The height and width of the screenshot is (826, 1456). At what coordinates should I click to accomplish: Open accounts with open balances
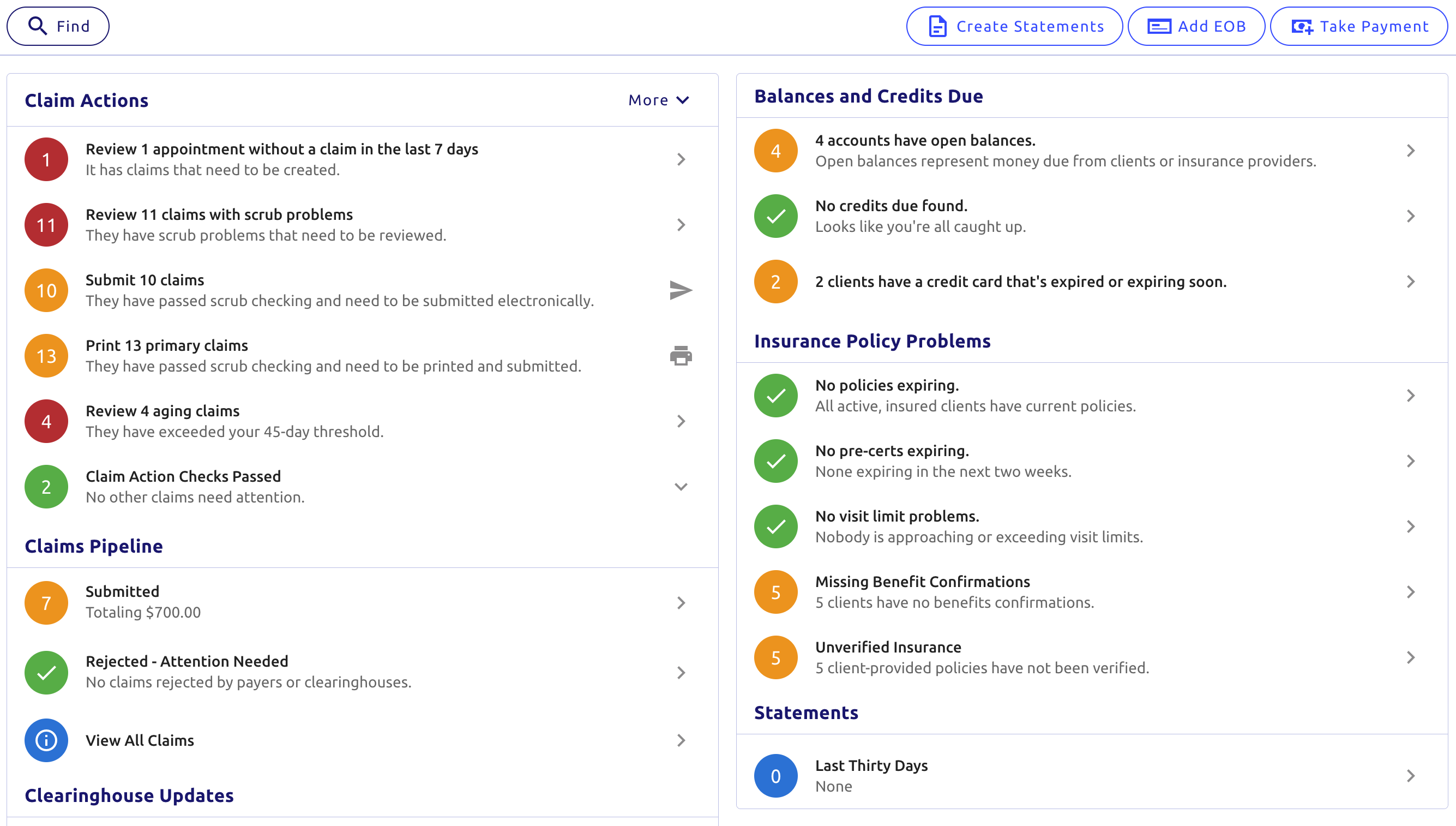(925, 141)
